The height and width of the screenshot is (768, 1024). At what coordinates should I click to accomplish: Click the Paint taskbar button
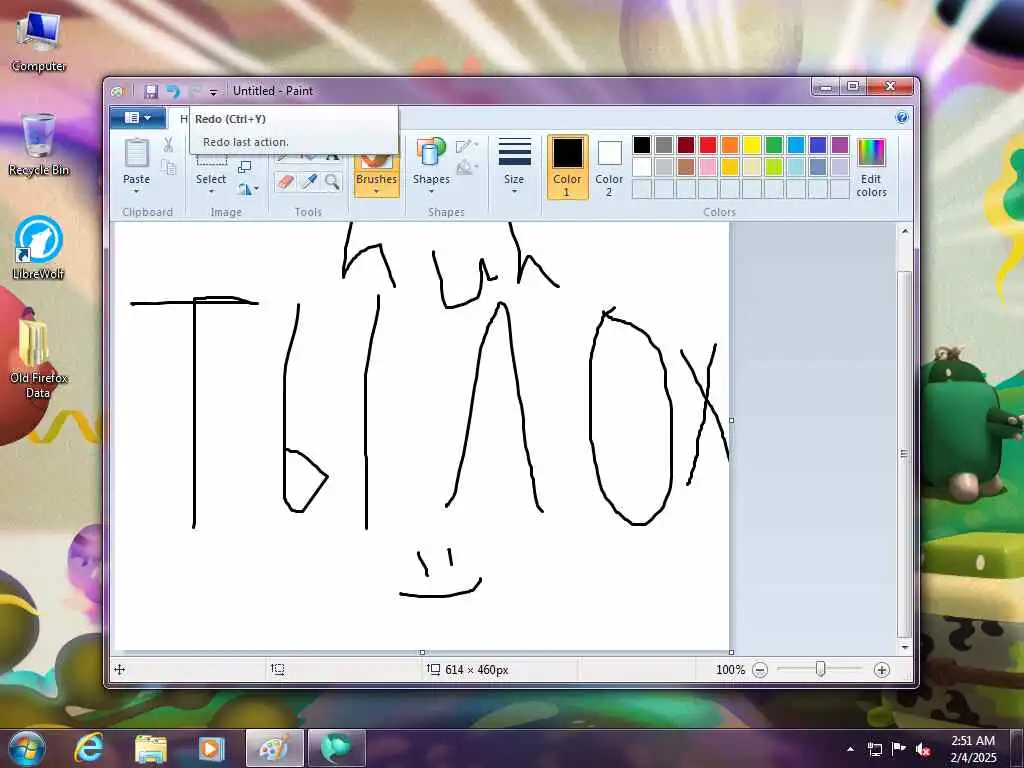(274, 748)
